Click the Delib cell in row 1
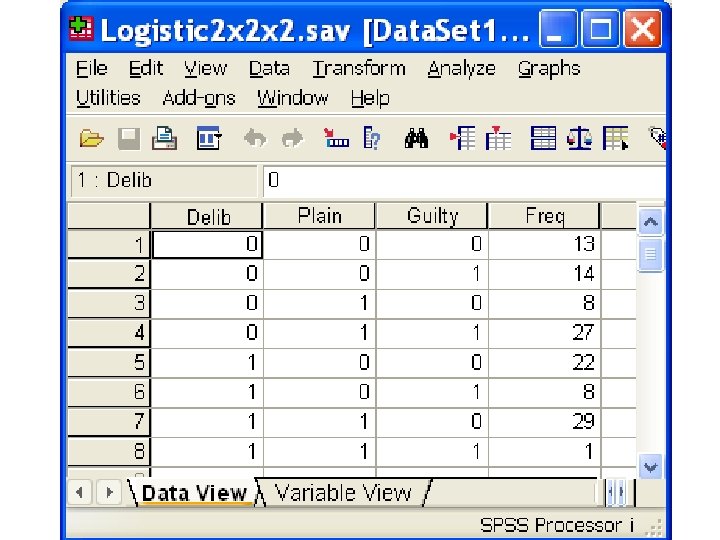Image resolution: width=720 pixels, height=540 pixels. pyautogui.click(x=207, y=244)
